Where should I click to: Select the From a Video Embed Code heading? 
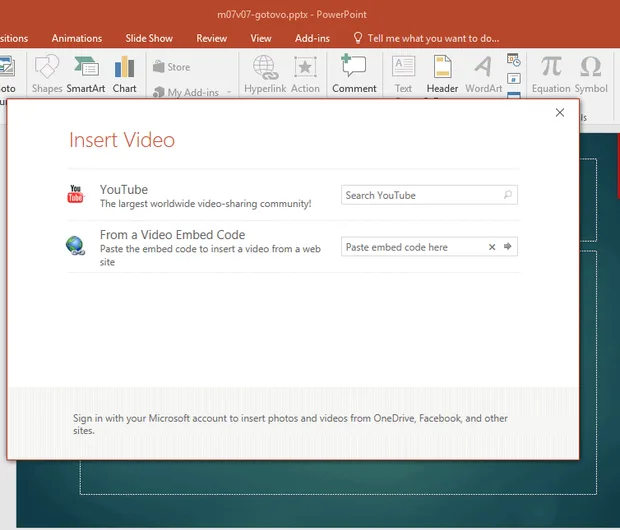tap(172, 235)
